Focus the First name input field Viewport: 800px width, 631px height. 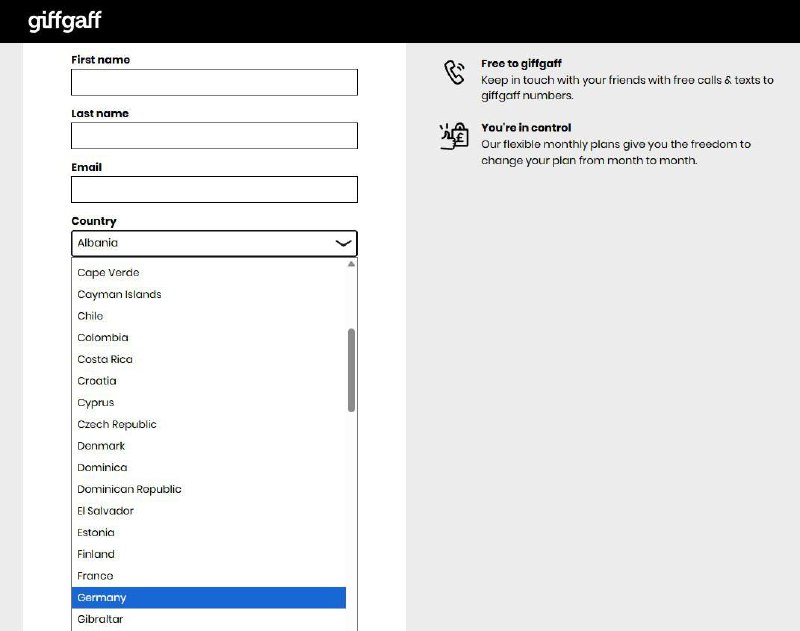214,83
